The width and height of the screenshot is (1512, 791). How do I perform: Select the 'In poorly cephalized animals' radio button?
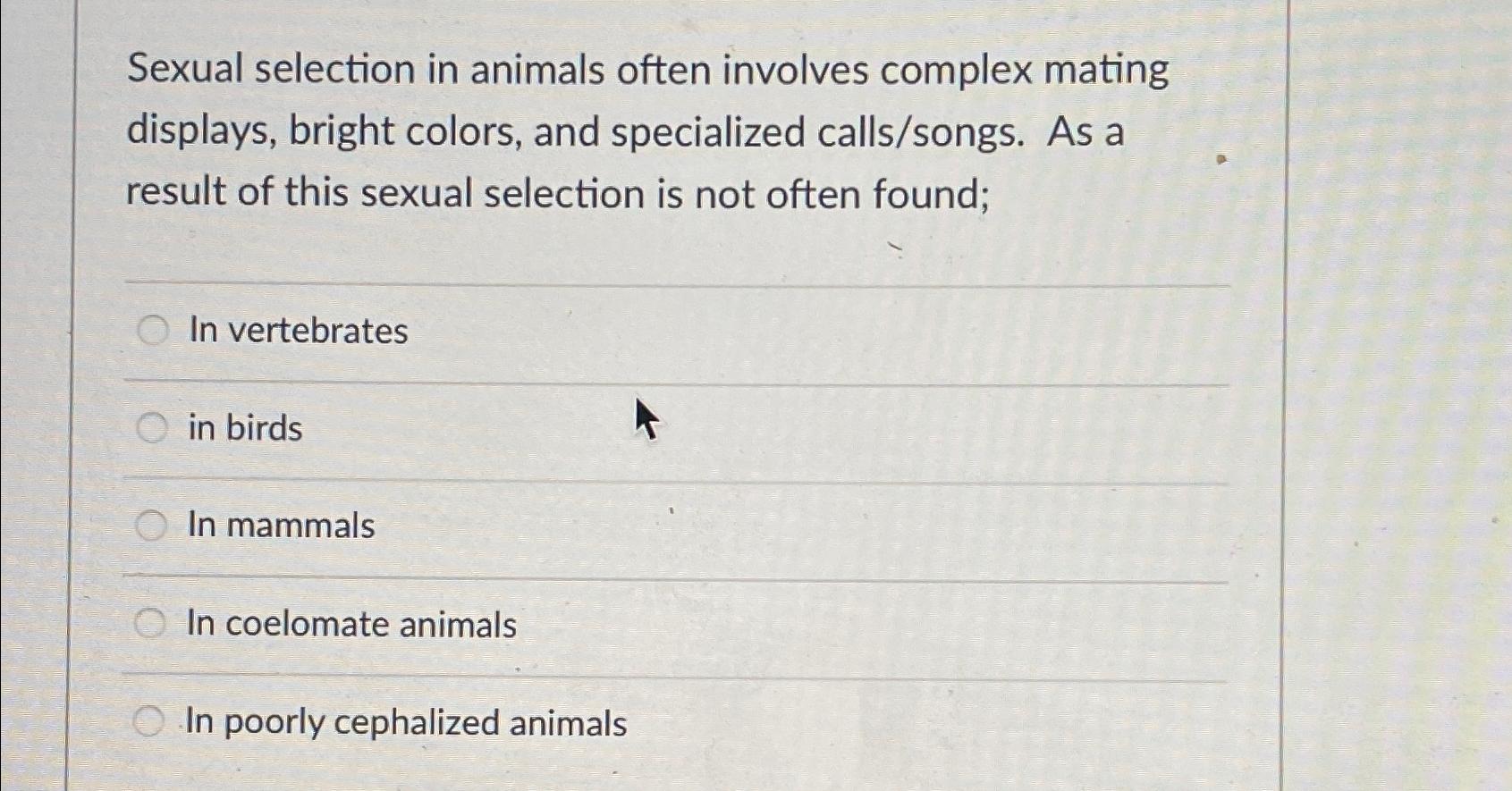[x=150, y=722]
